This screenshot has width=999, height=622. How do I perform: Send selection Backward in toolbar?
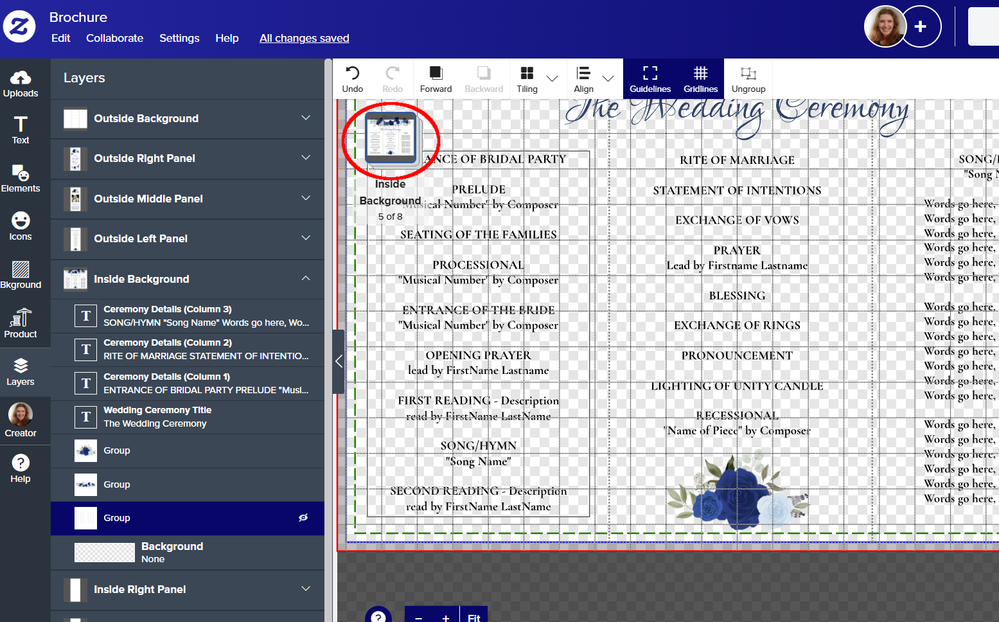484,79
